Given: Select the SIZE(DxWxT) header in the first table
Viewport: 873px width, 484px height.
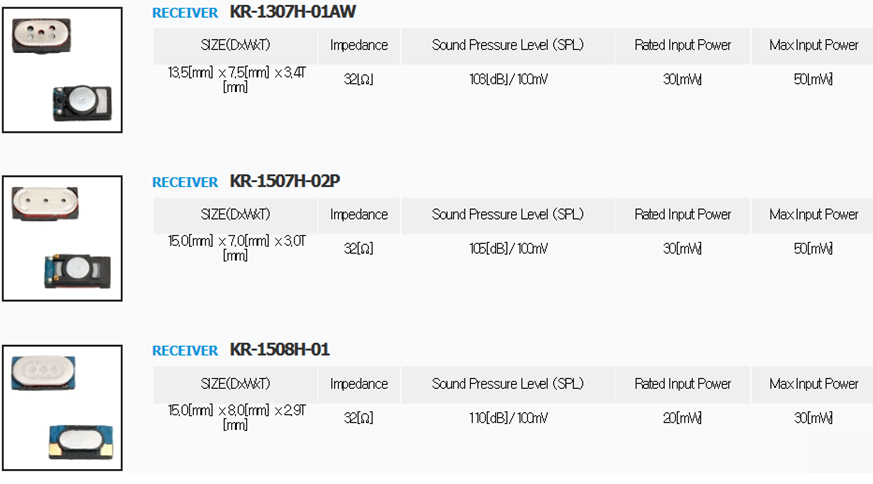Looking at the screenshot, I should click(x=235, y=46).
